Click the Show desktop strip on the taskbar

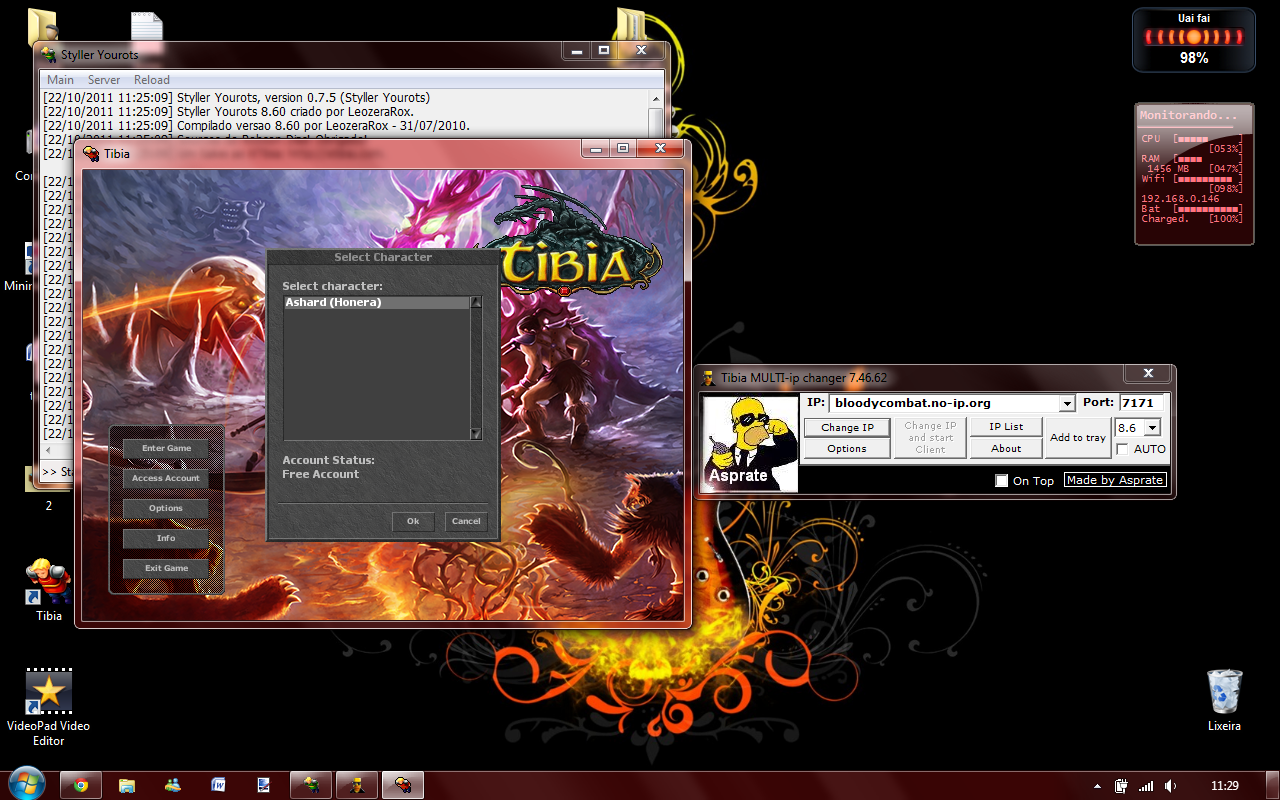[1273, 785]
